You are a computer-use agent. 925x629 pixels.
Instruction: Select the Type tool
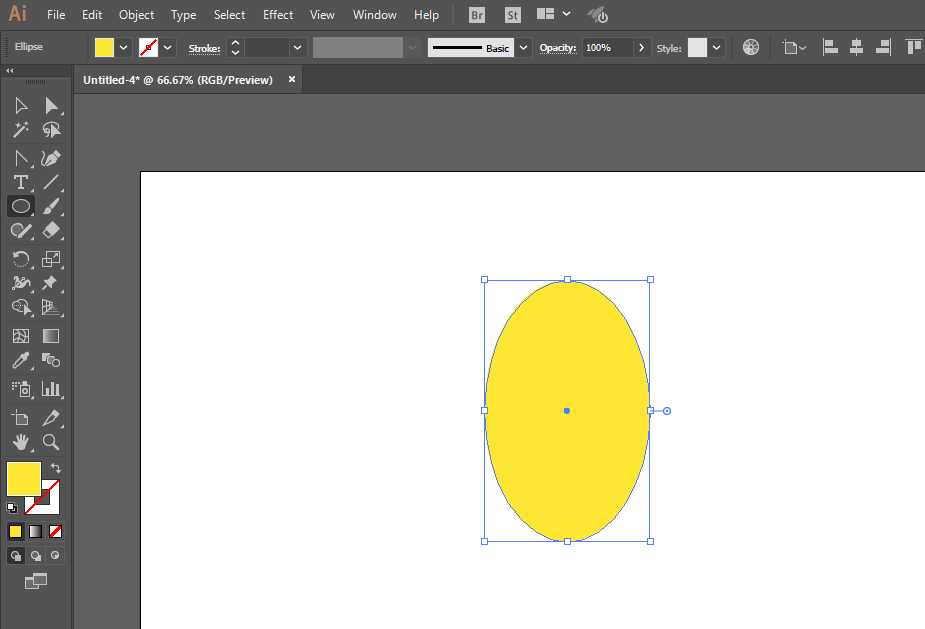coord(20,182)
